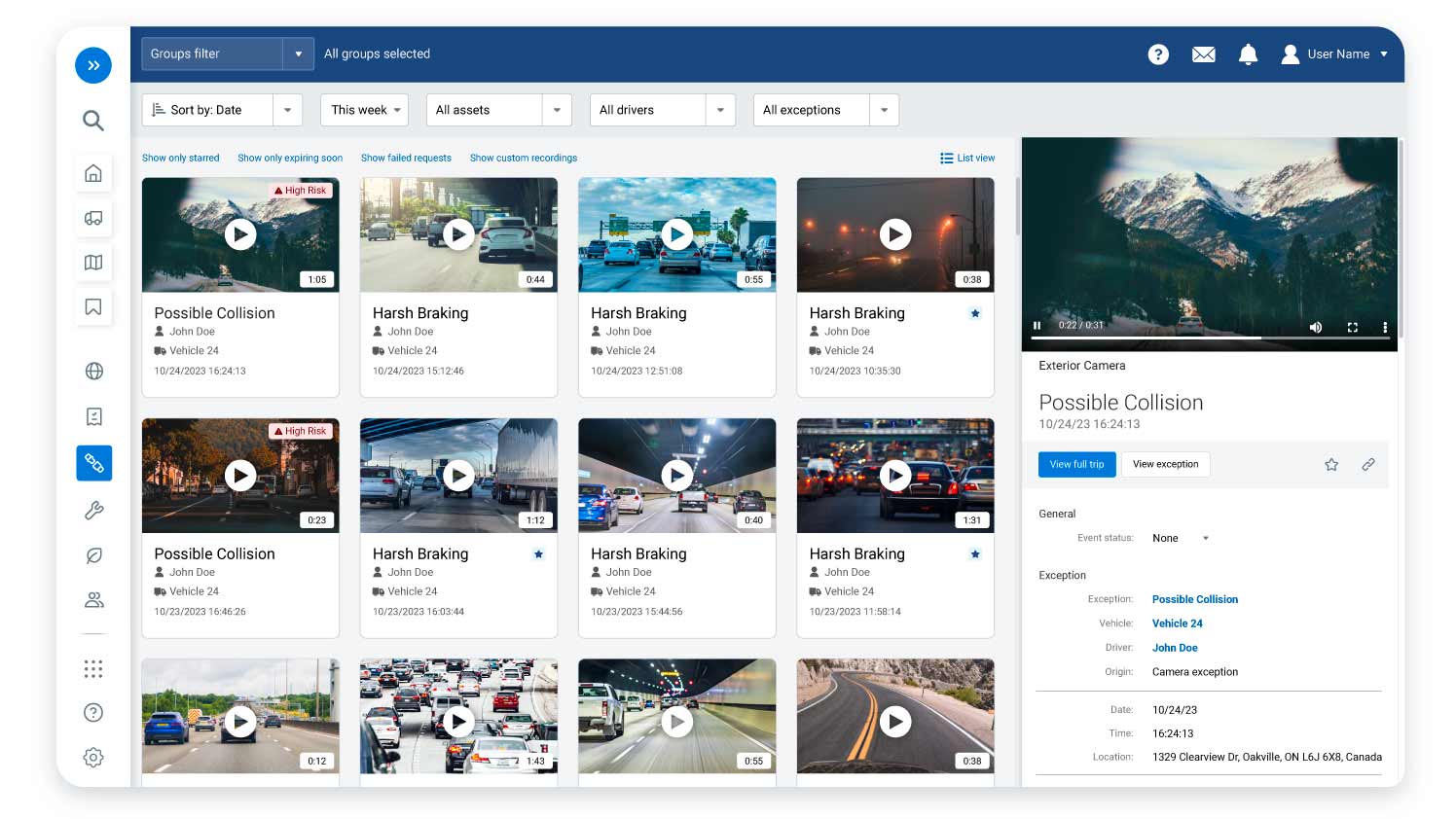Open the settings gear in the sidebar
This screenshot has height=819, width=1456.
93,758
